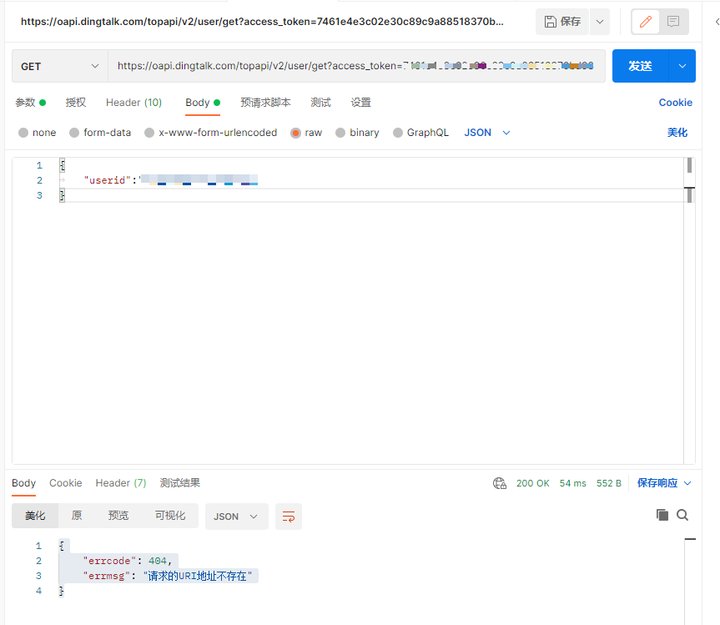720x625 pixels.
Task: Open the Header (10) request tab
Action: click(x=134, y=102)
